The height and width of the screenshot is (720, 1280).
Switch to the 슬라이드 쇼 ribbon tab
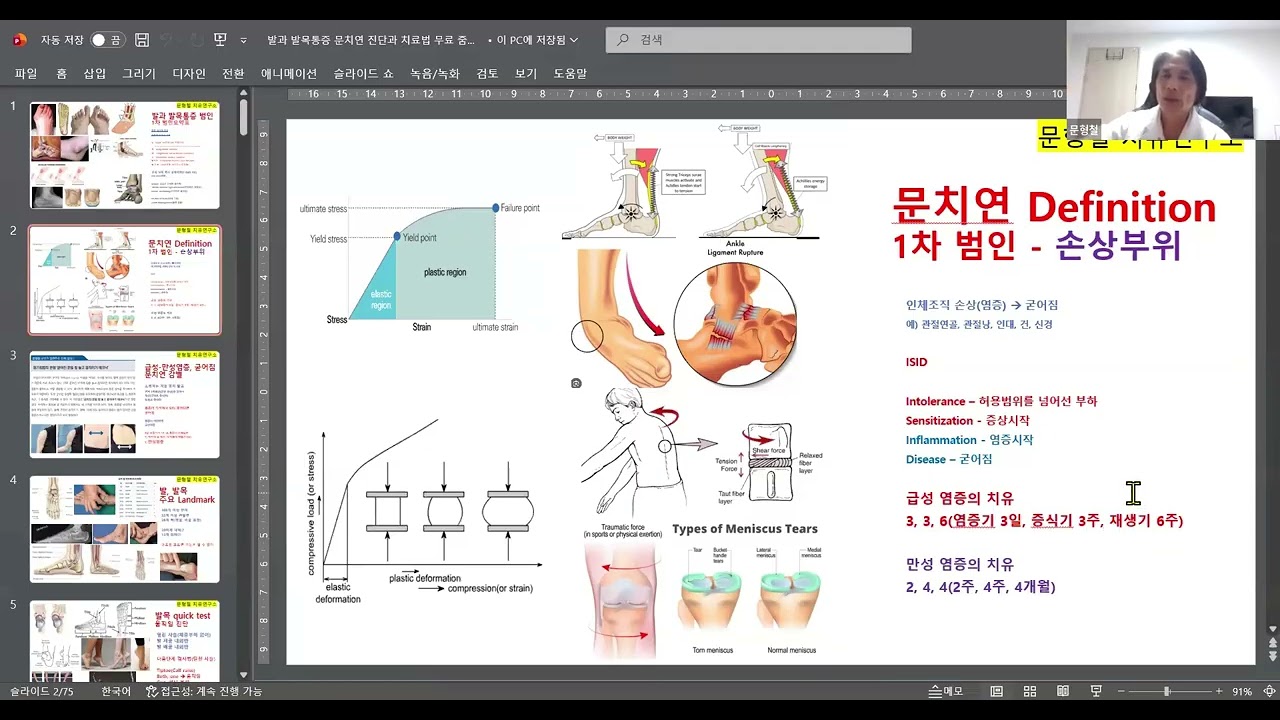(364, 74)
